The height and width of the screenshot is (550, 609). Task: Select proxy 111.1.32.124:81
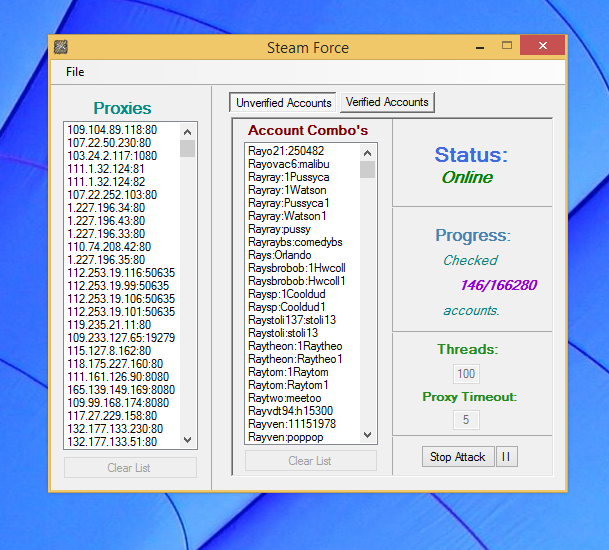point(106,169)
